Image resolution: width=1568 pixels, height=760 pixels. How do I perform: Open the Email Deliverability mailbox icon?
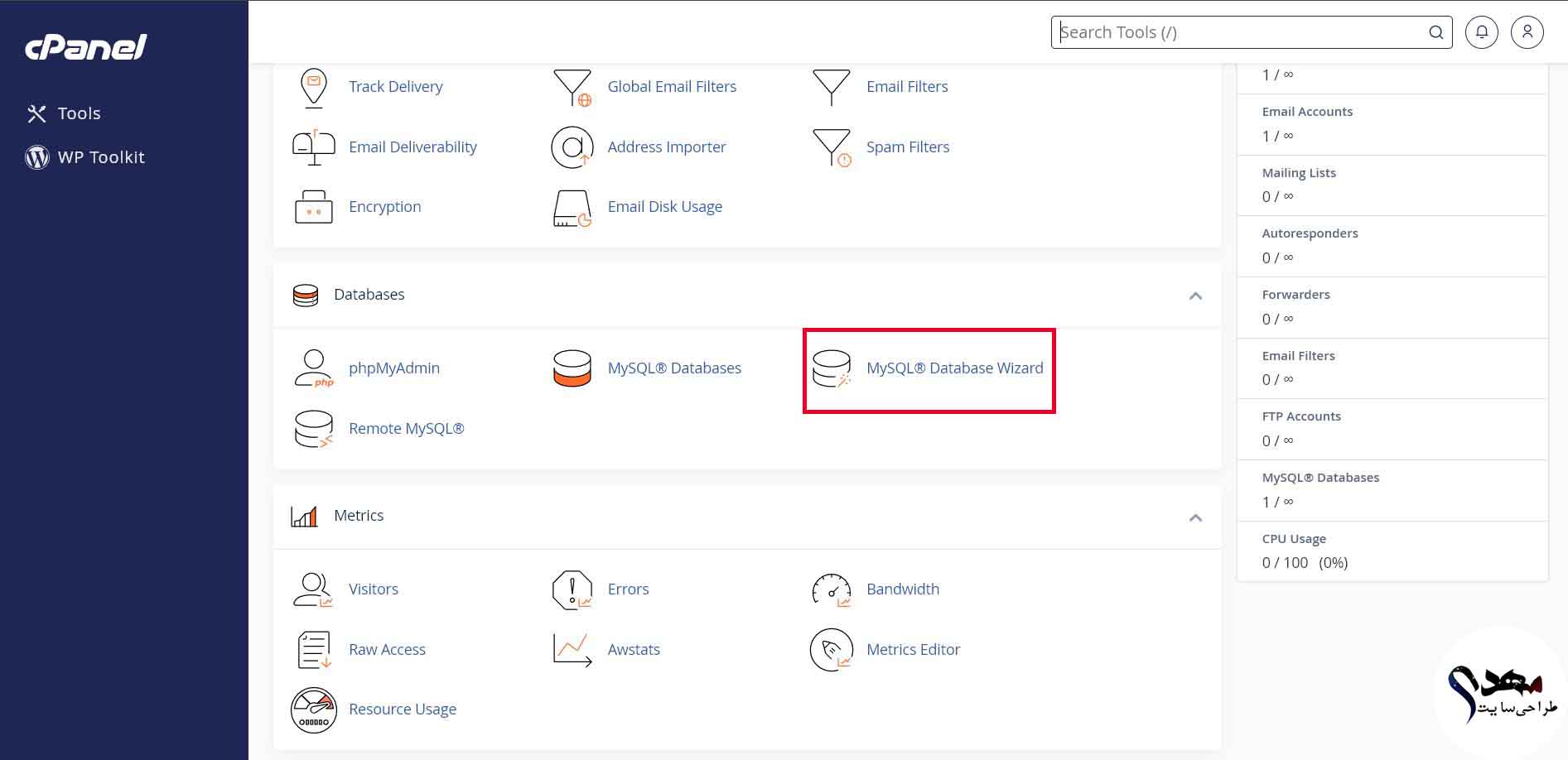pos(313,147)
